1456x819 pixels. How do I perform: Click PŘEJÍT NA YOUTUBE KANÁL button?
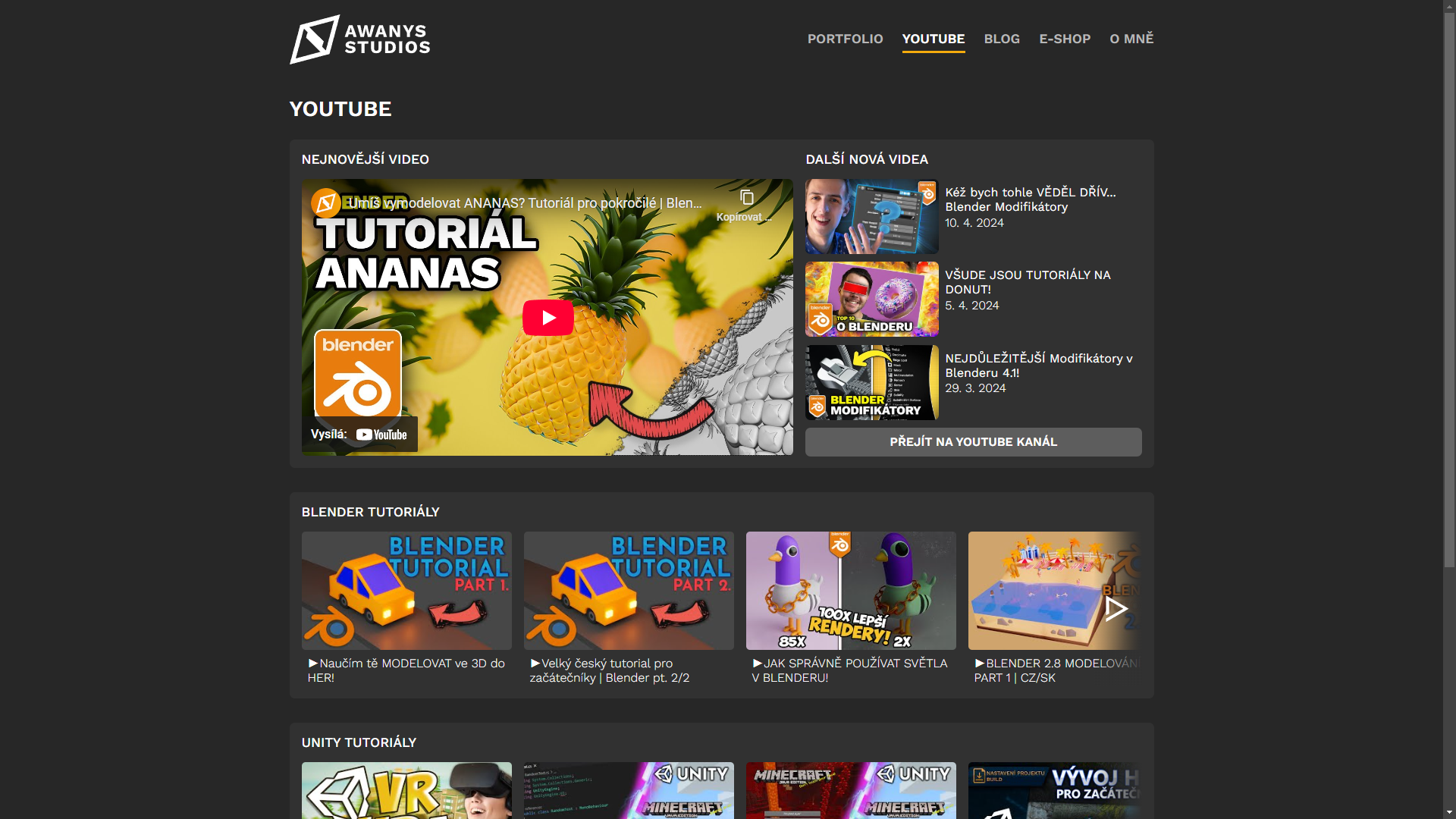(973, 442)
